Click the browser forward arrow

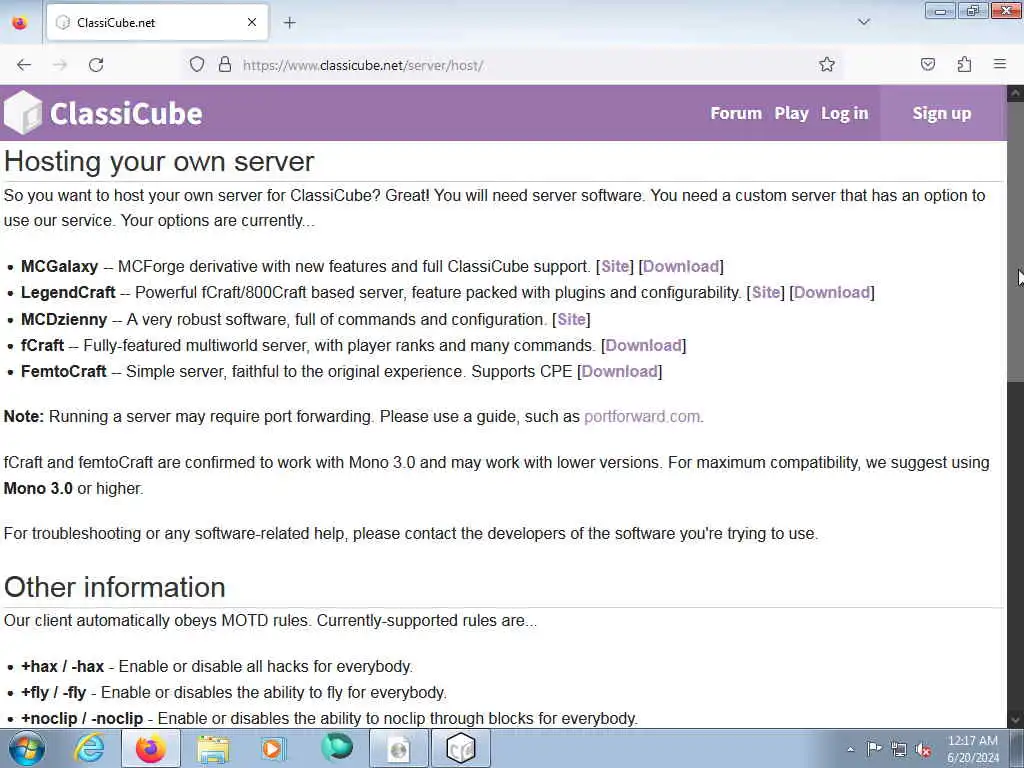click(60, 65)
